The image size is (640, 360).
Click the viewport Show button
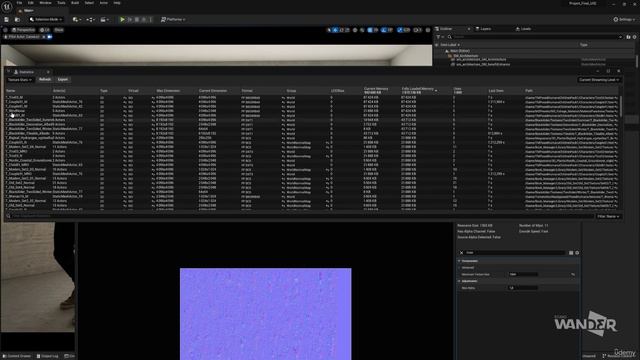[59, 30]
